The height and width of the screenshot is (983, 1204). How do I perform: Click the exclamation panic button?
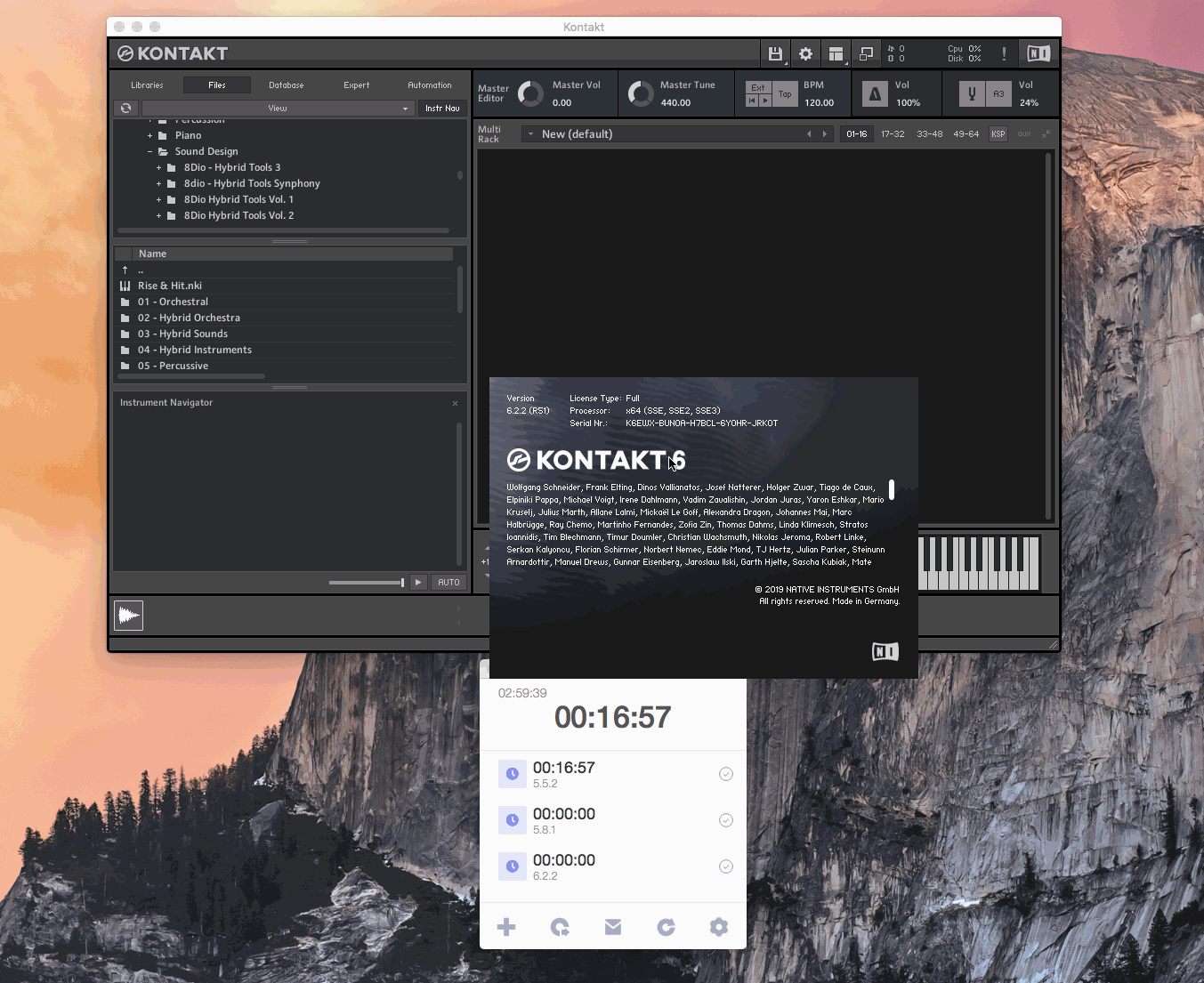click(1004, 53)
